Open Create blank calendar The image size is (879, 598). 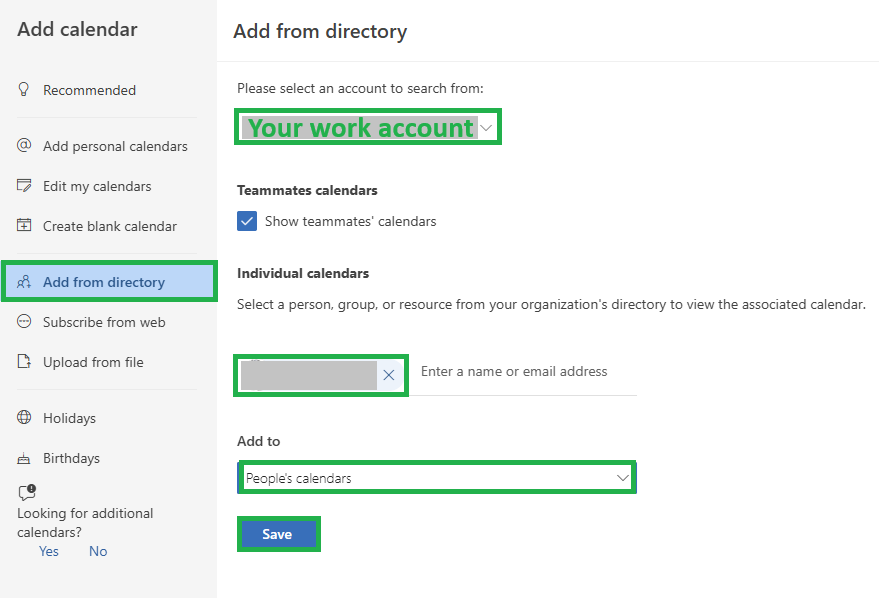pyautogui.click(x=109, y=225)
